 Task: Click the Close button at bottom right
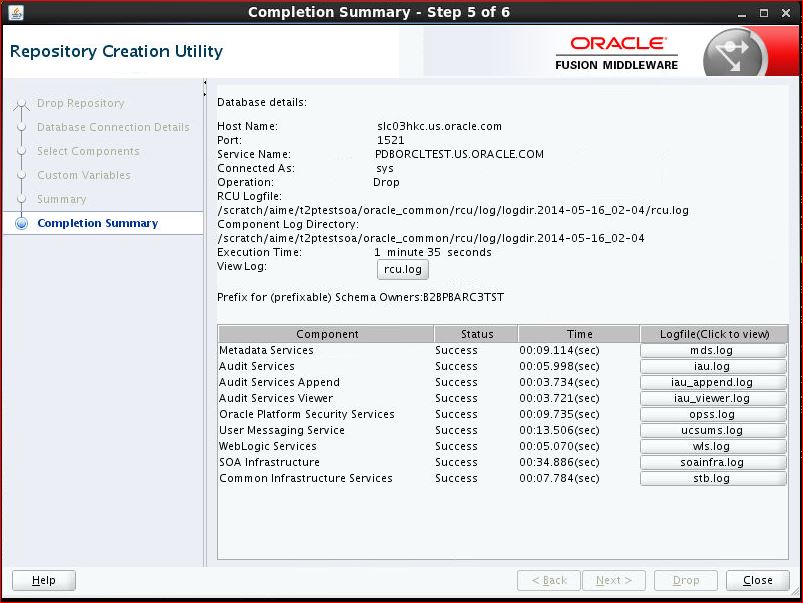coord(758,580)
